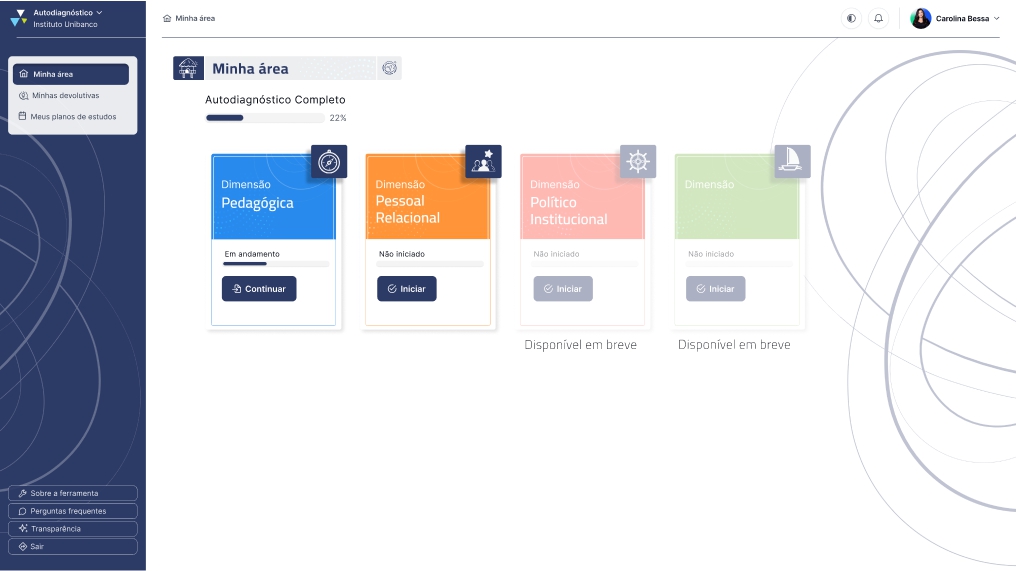
Task: Click the house icon beside Minha área title
Action: [188, 68]
